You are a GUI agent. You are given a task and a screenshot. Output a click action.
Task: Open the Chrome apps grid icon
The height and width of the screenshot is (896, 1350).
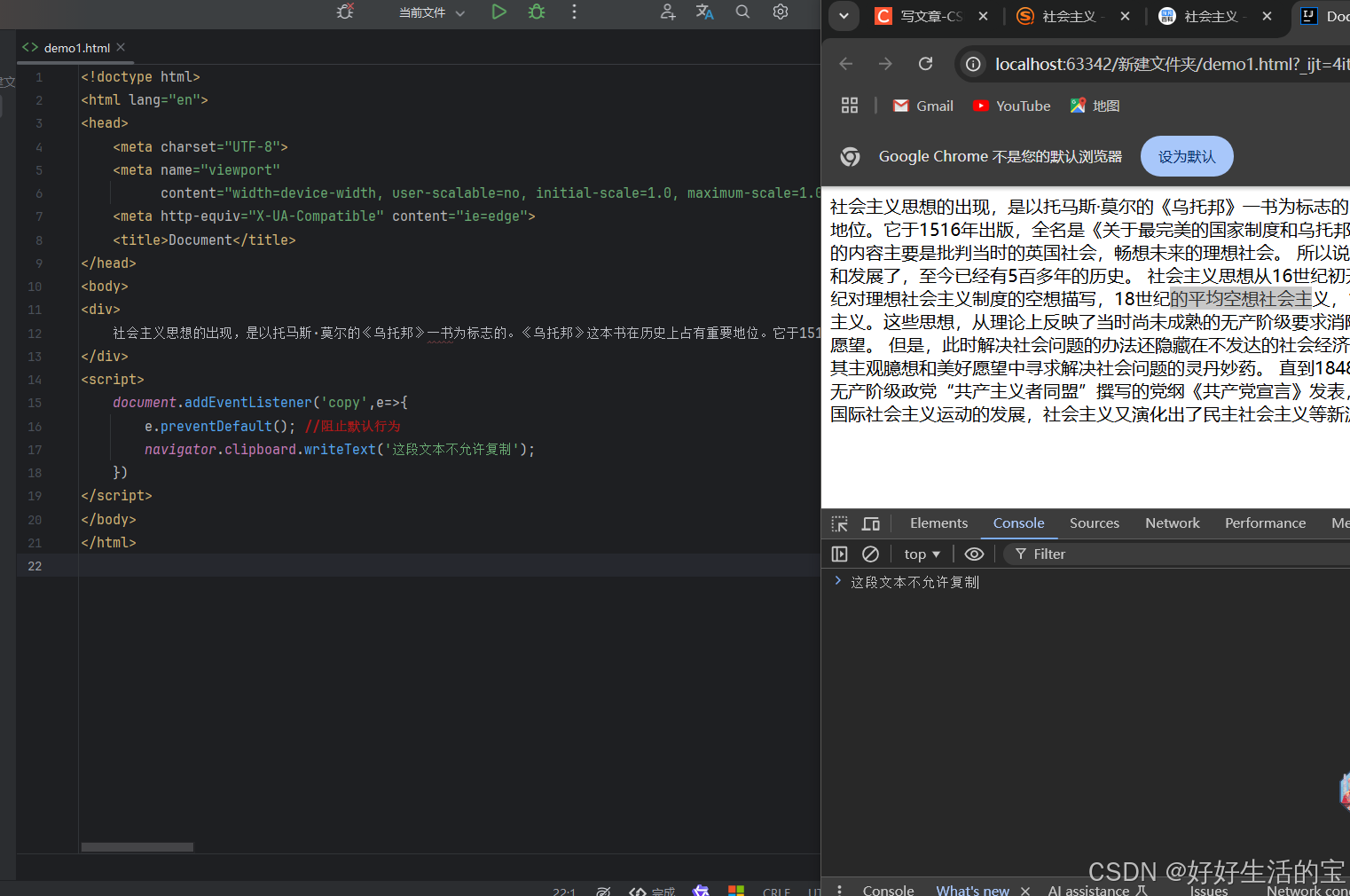click(x=849, y=106)
